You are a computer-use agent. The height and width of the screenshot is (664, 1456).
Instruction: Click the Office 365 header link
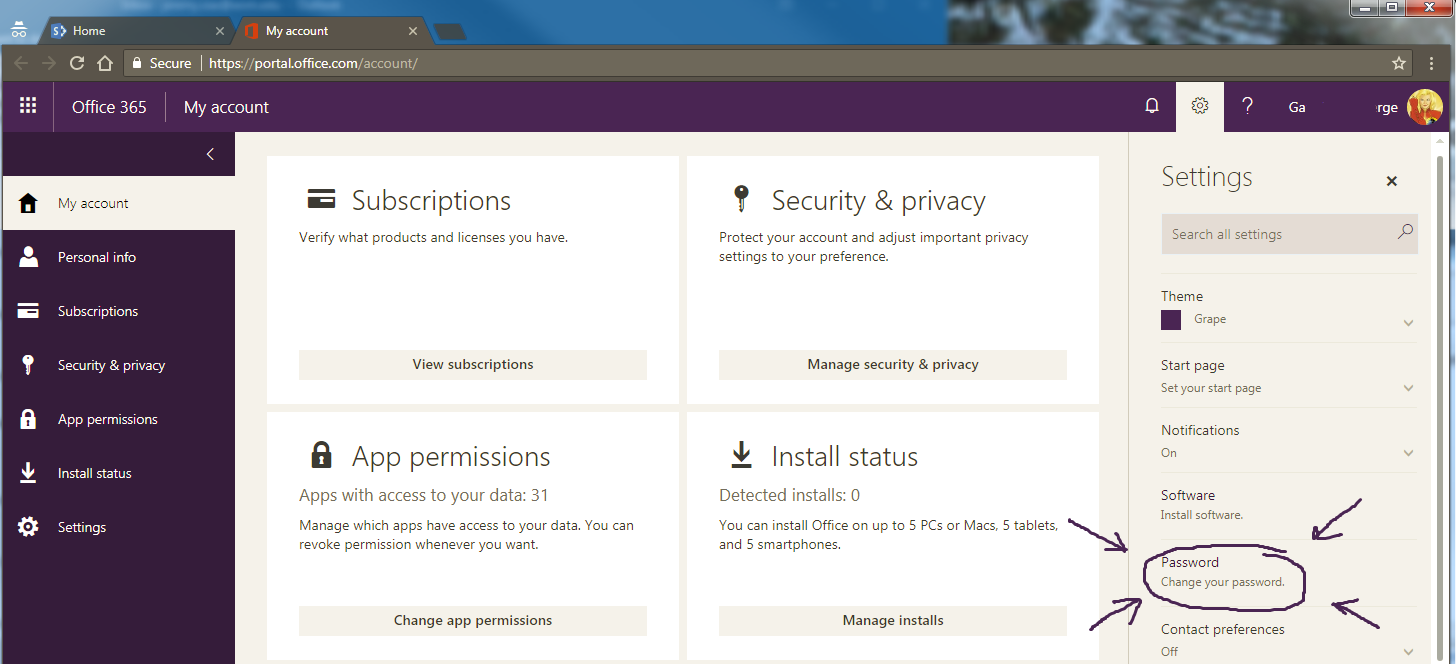click(x=109, y=107)
